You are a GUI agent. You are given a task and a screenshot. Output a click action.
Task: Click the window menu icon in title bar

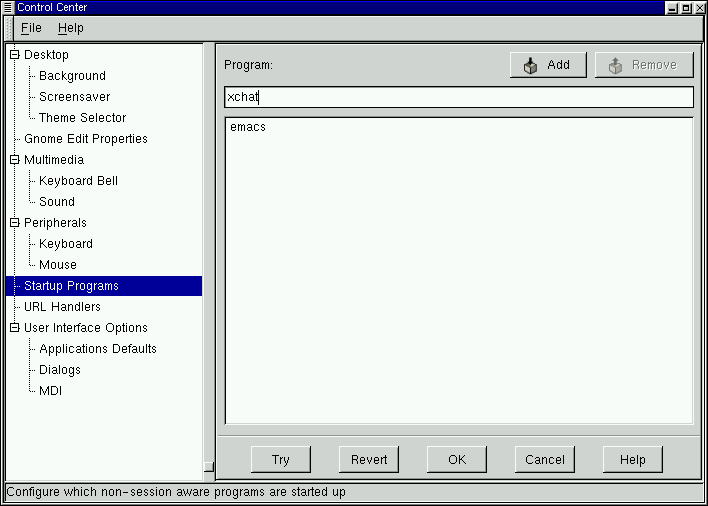[7, 7]
